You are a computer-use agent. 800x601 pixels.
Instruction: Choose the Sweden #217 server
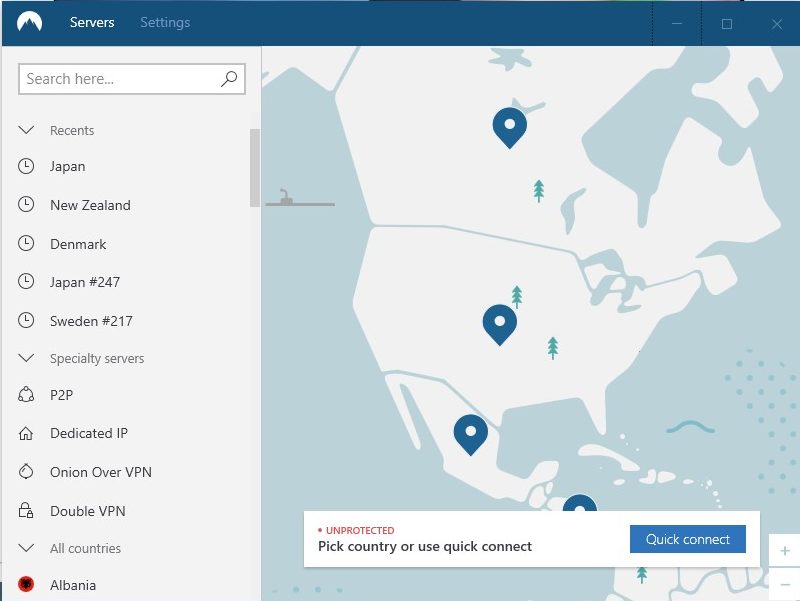click(91, 321)
